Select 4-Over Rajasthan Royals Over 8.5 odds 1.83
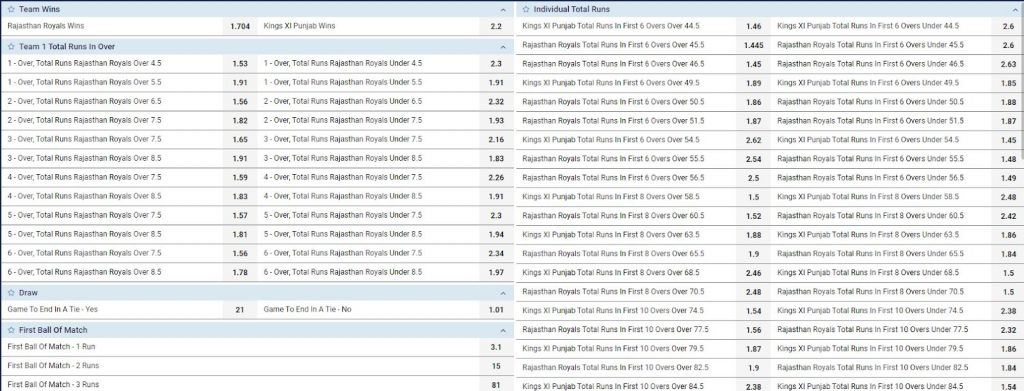 pos(240,196)
